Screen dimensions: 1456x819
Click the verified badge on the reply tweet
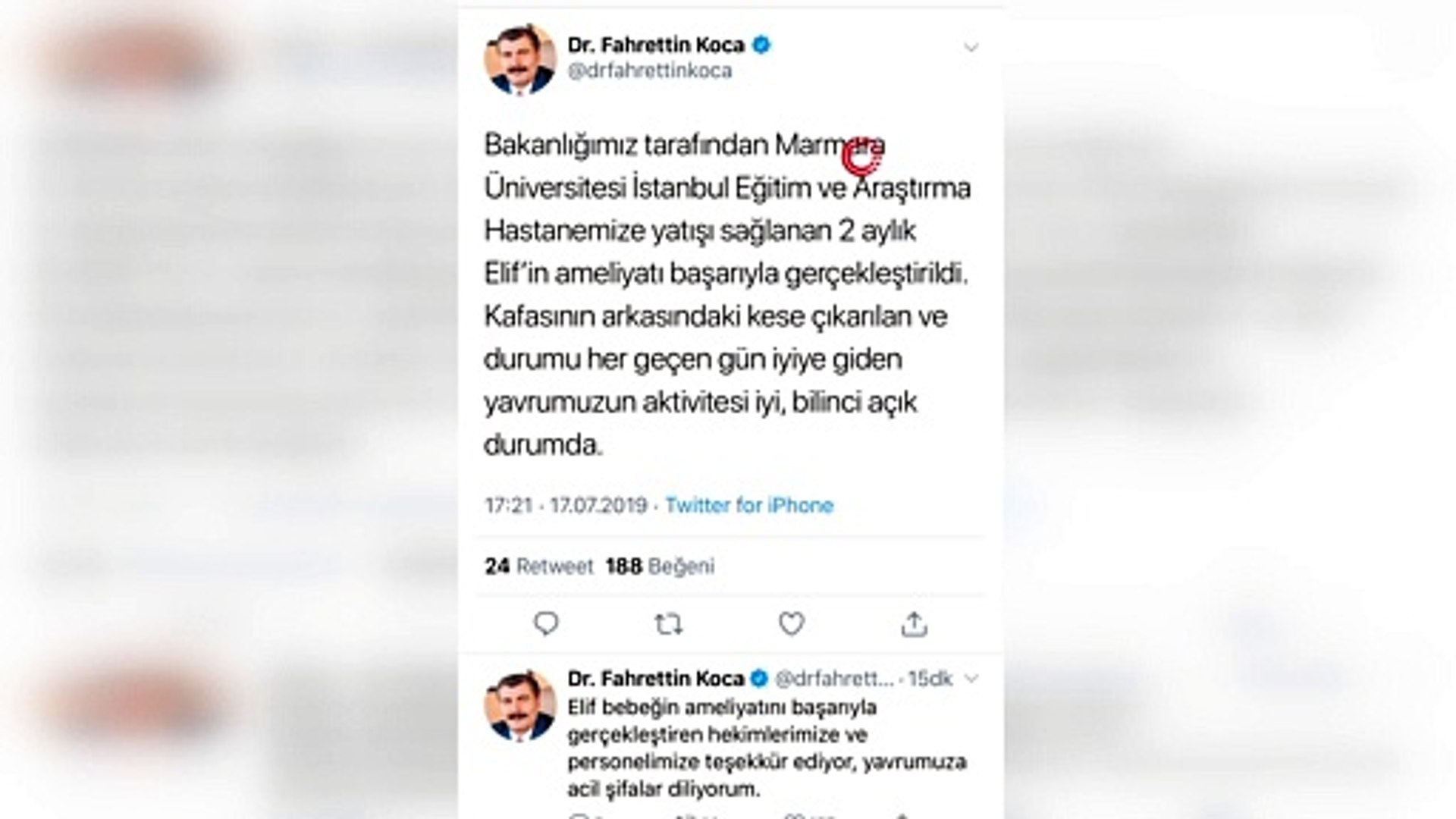759,678
